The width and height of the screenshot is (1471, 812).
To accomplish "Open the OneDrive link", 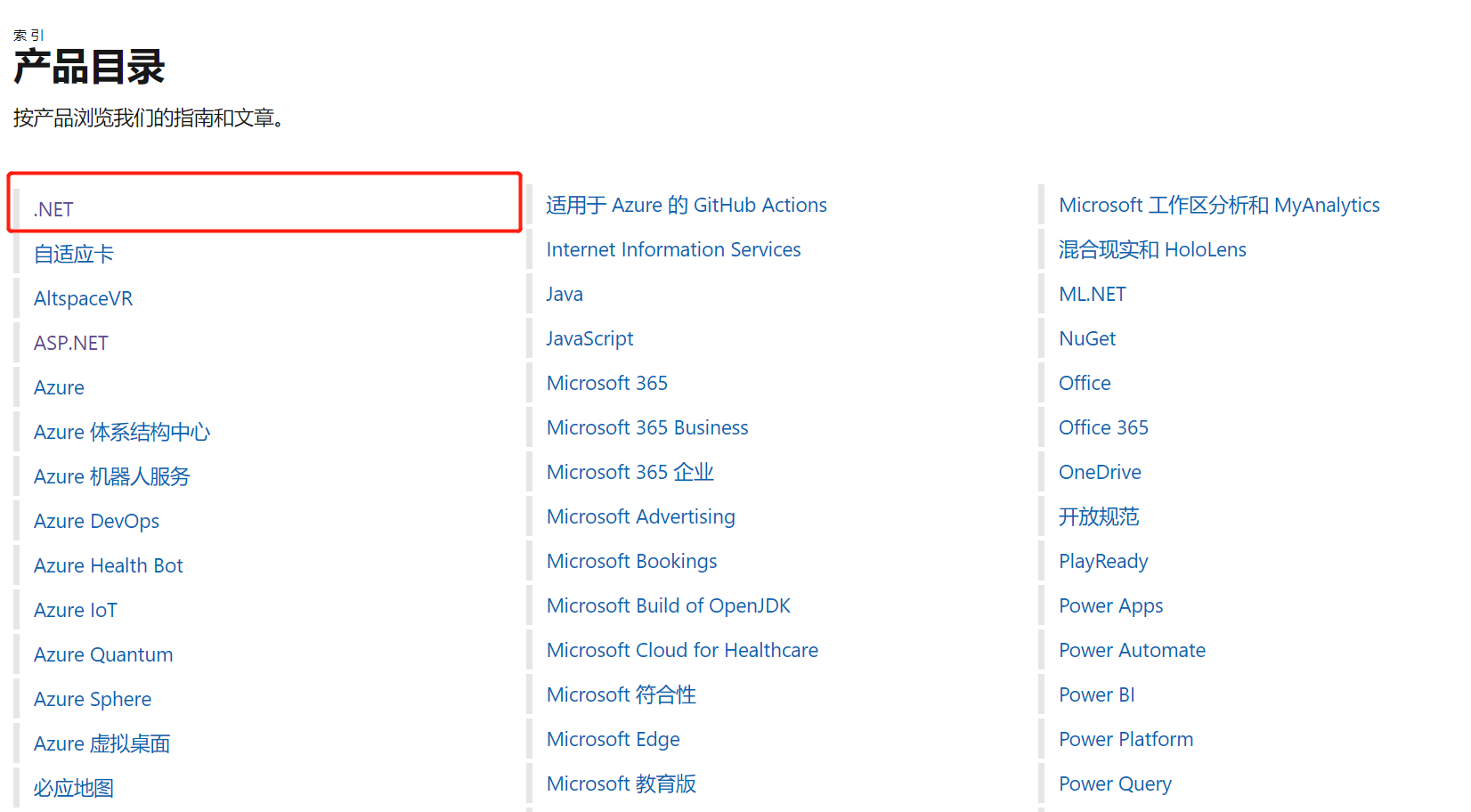I will point(1100,472).
